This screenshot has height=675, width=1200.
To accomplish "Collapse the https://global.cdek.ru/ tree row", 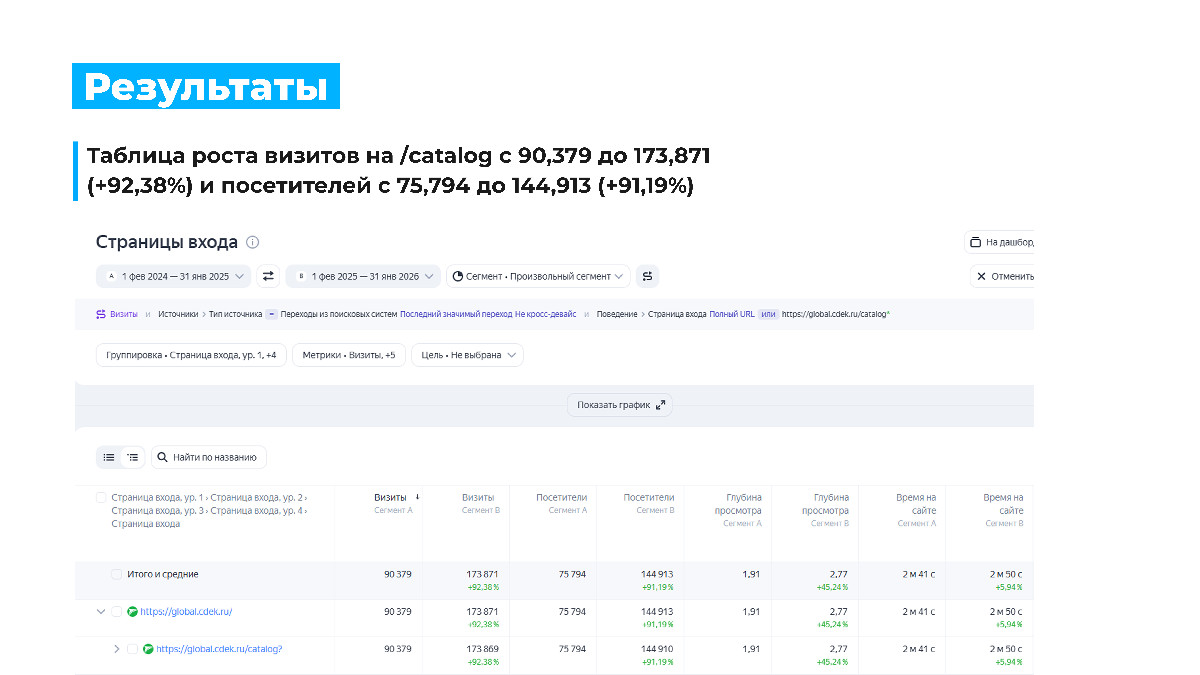I will [100, 612].
